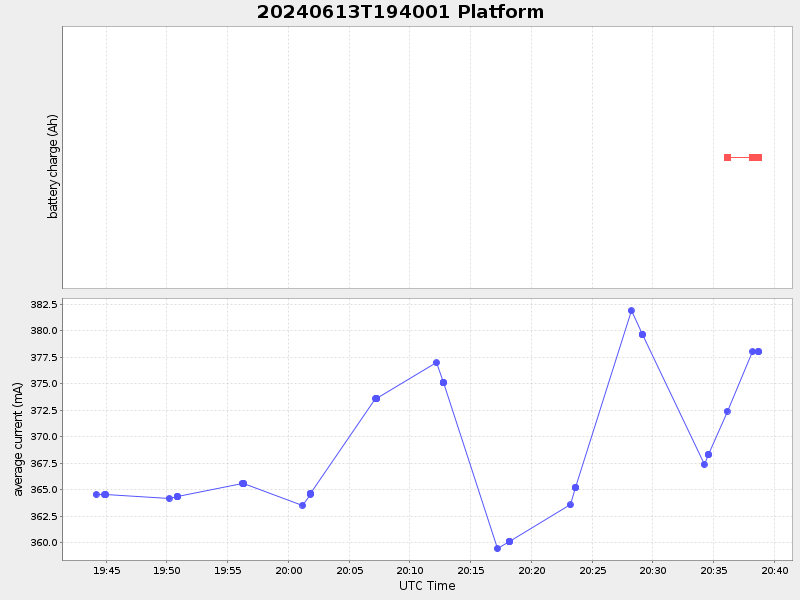Screen dimensions: 800x600
Task: Select the 375.0 point just after 20:10 peak
Action: point(443,383)
